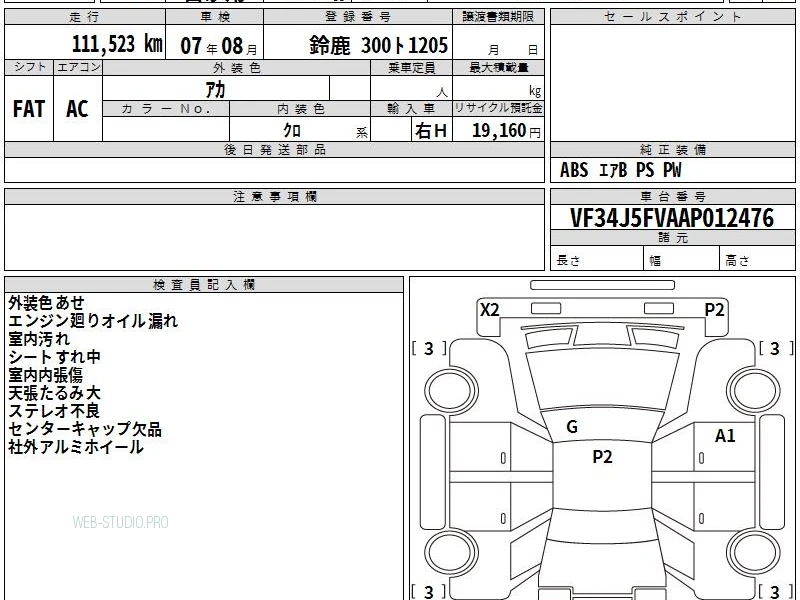This screenshot has height=600, width=800.
Task: Click the X2 damage mark on diagram
Action: pyautogui.click(x=489, y=310)
